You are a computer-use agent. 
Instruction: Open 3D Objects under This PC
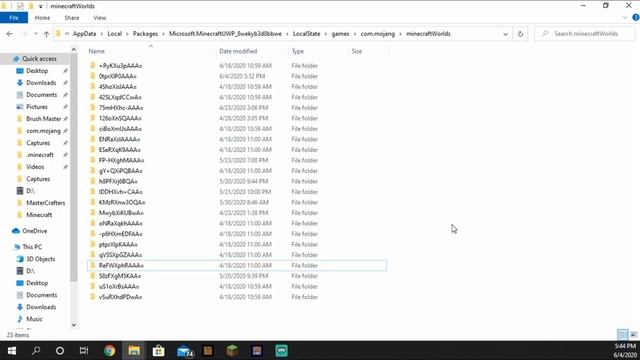40,259
